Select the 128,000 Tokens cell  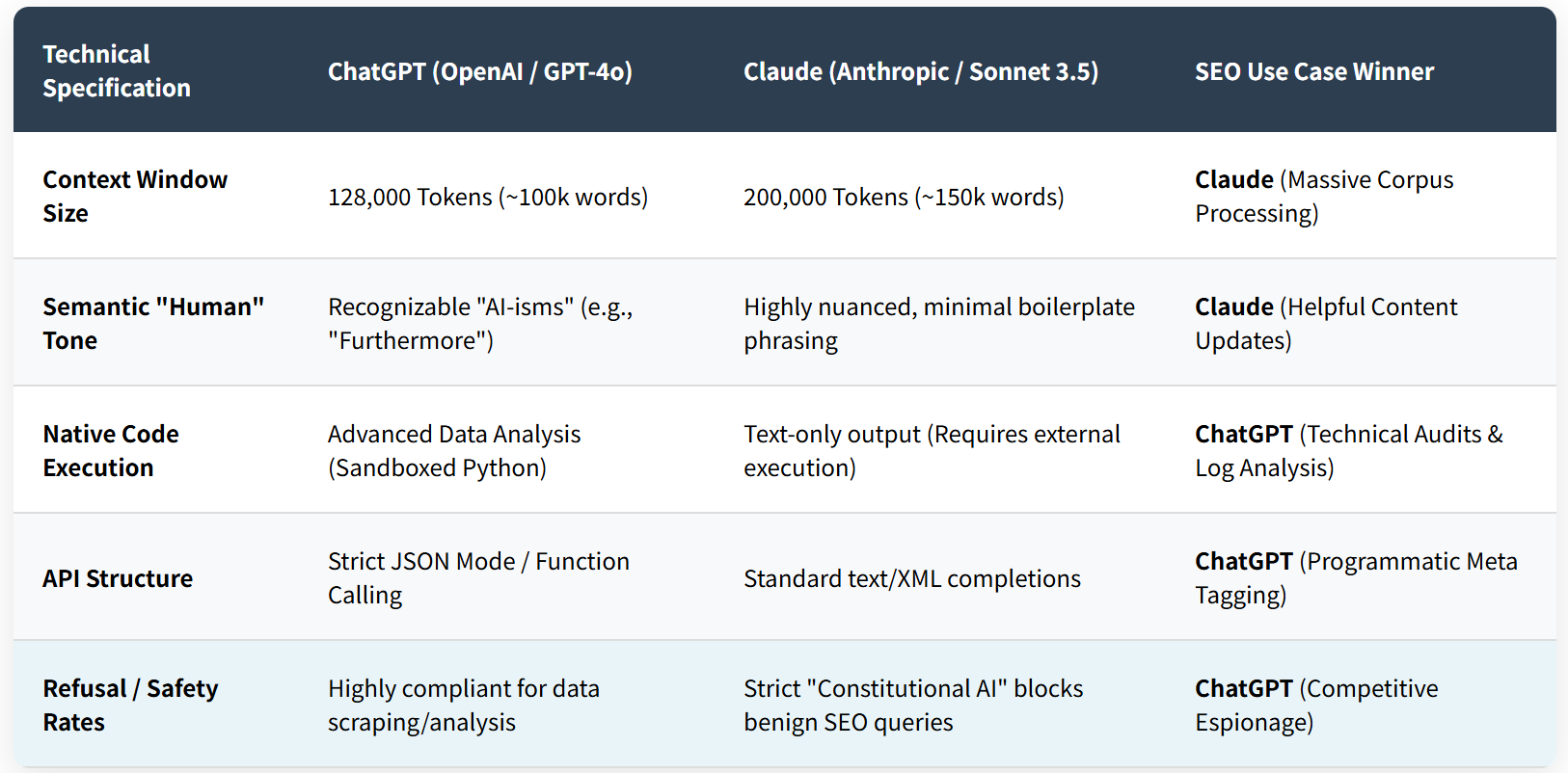[x=488, y=197]
